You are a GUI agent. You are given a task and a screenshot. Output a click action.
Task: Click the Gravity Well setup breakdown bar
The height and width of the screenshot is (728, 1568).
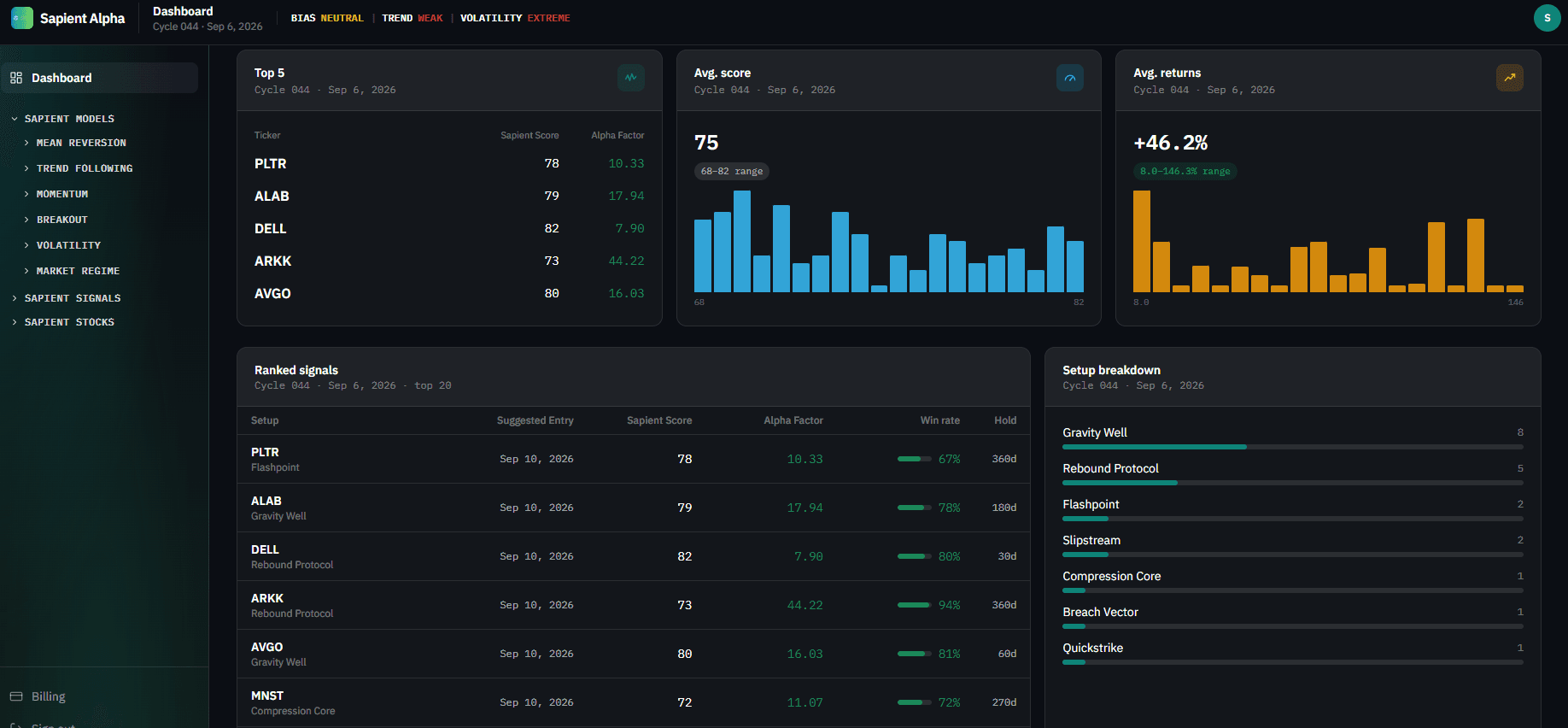pos(1293,447)
